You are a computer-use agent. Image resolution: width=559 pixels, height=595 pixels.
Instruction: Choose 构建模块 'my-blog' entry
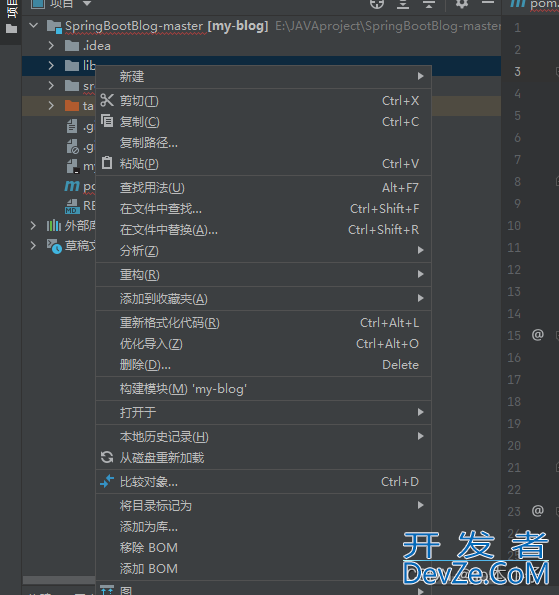point(263,389)
